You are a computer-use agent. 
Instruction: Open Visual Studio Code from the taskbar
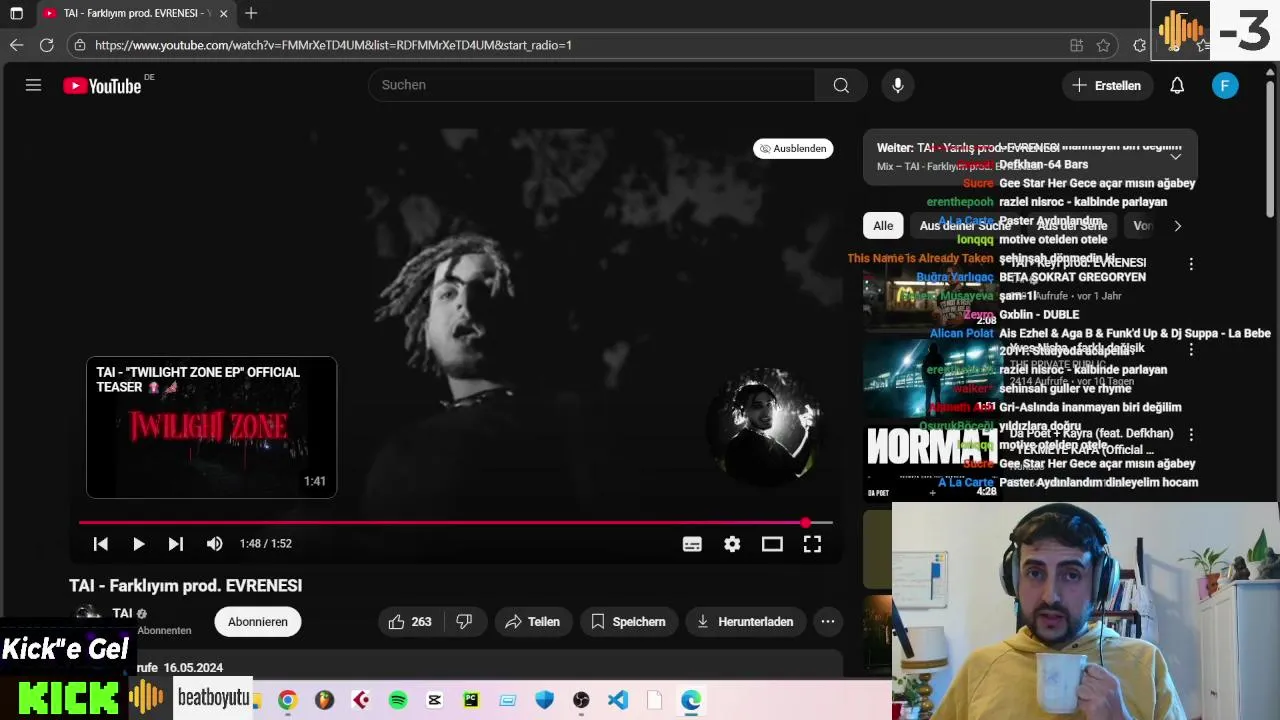click(x=618, y=700)
